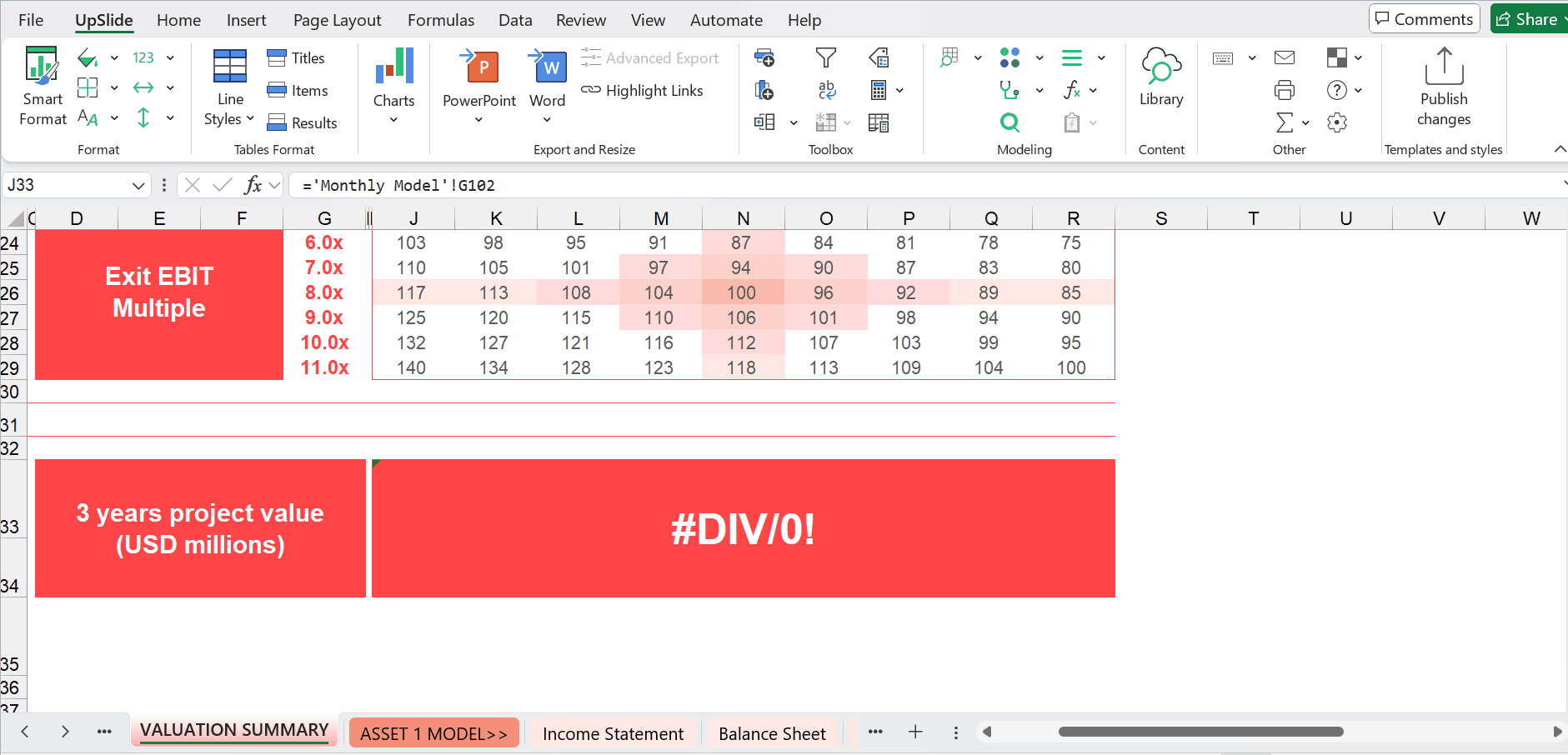Toggle Items table format
The height and width of the screenshot is (755, 1568).
(298, 91)
